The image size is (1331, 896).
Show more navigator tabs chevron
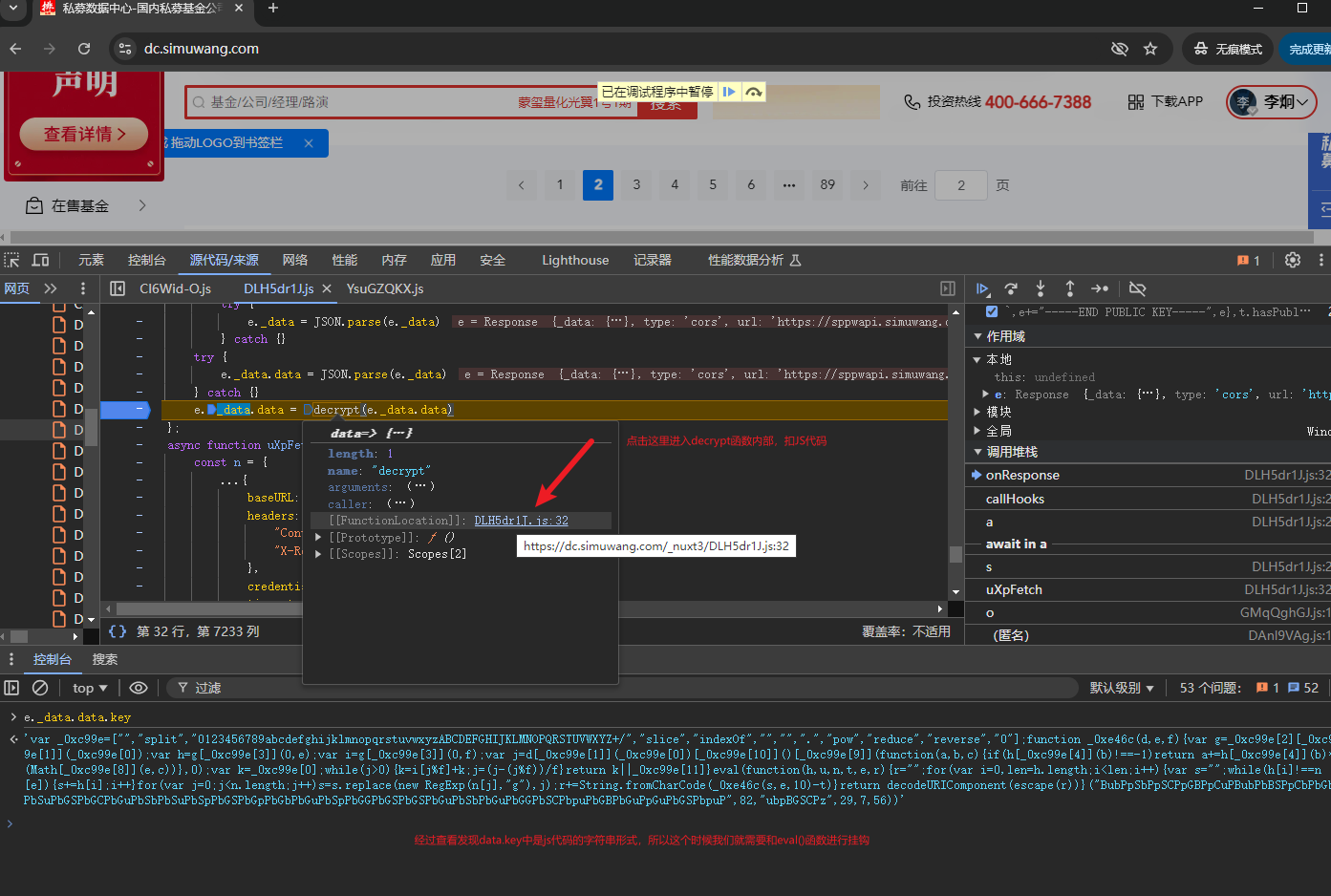pyautogui.click(x=51, y=288)
